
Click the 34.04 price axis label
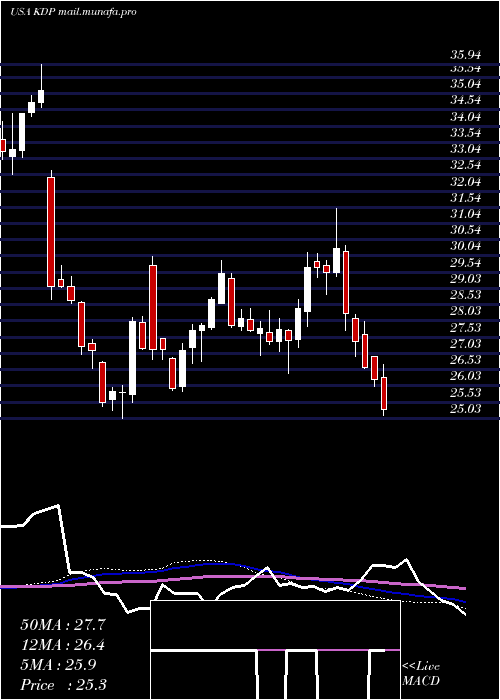click(x=466, y=117)
